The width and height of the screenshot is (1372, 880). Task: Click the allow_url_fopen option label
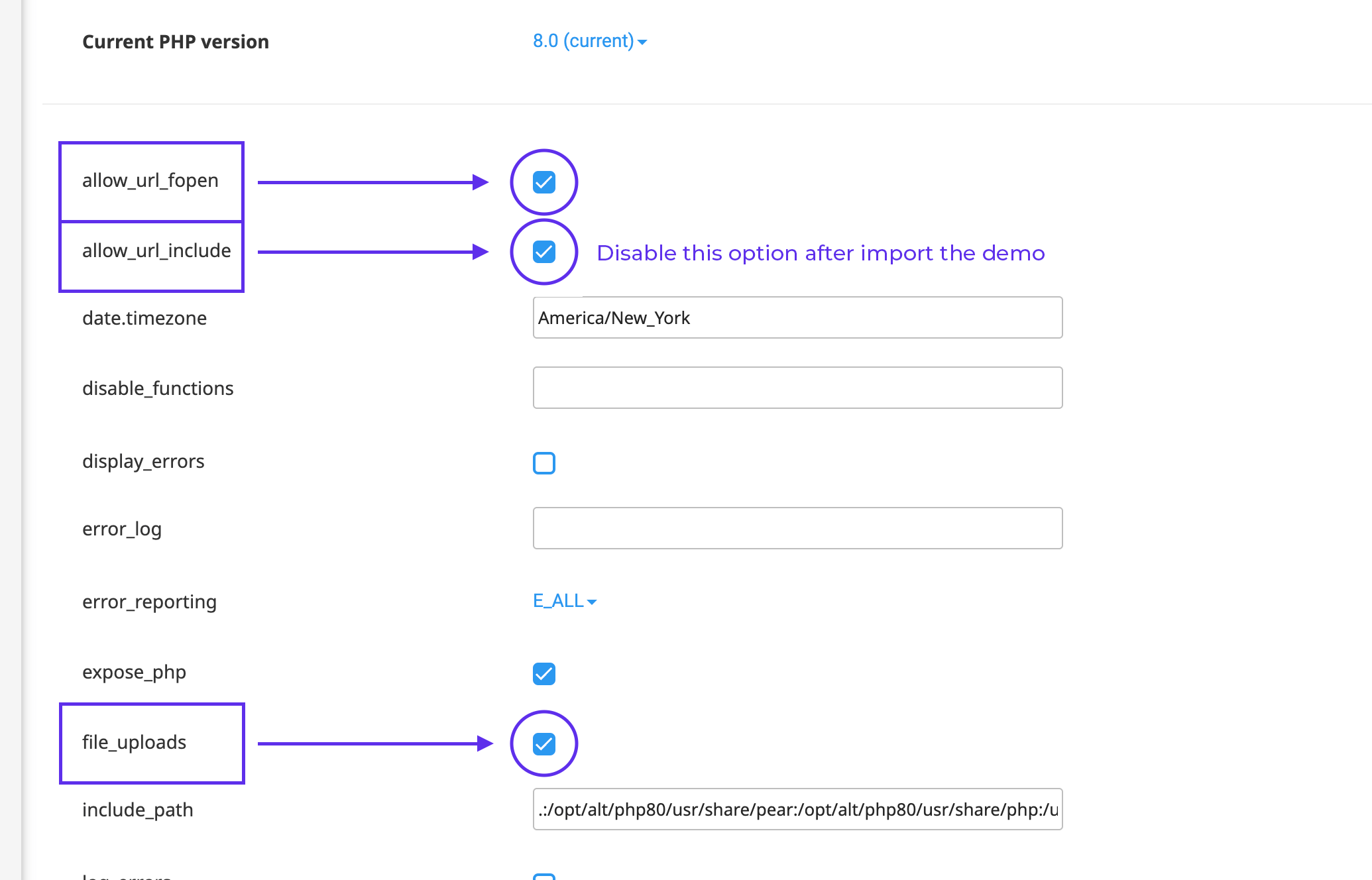tap(150, 181)
